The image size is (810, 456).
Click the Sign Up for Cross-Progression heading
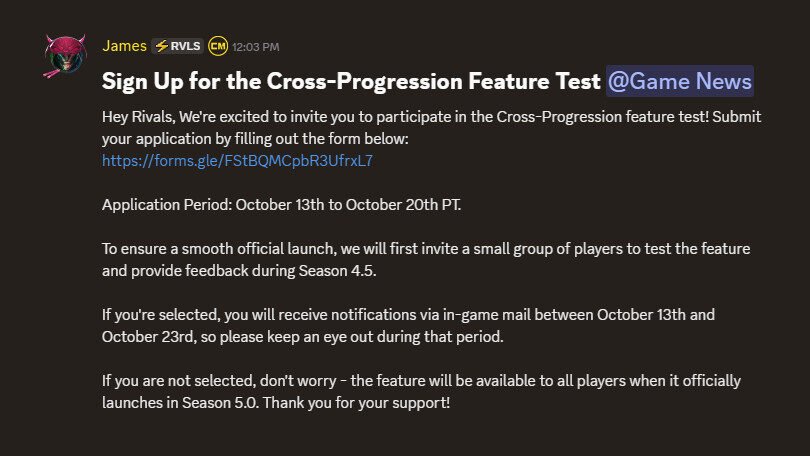point(350,81)
